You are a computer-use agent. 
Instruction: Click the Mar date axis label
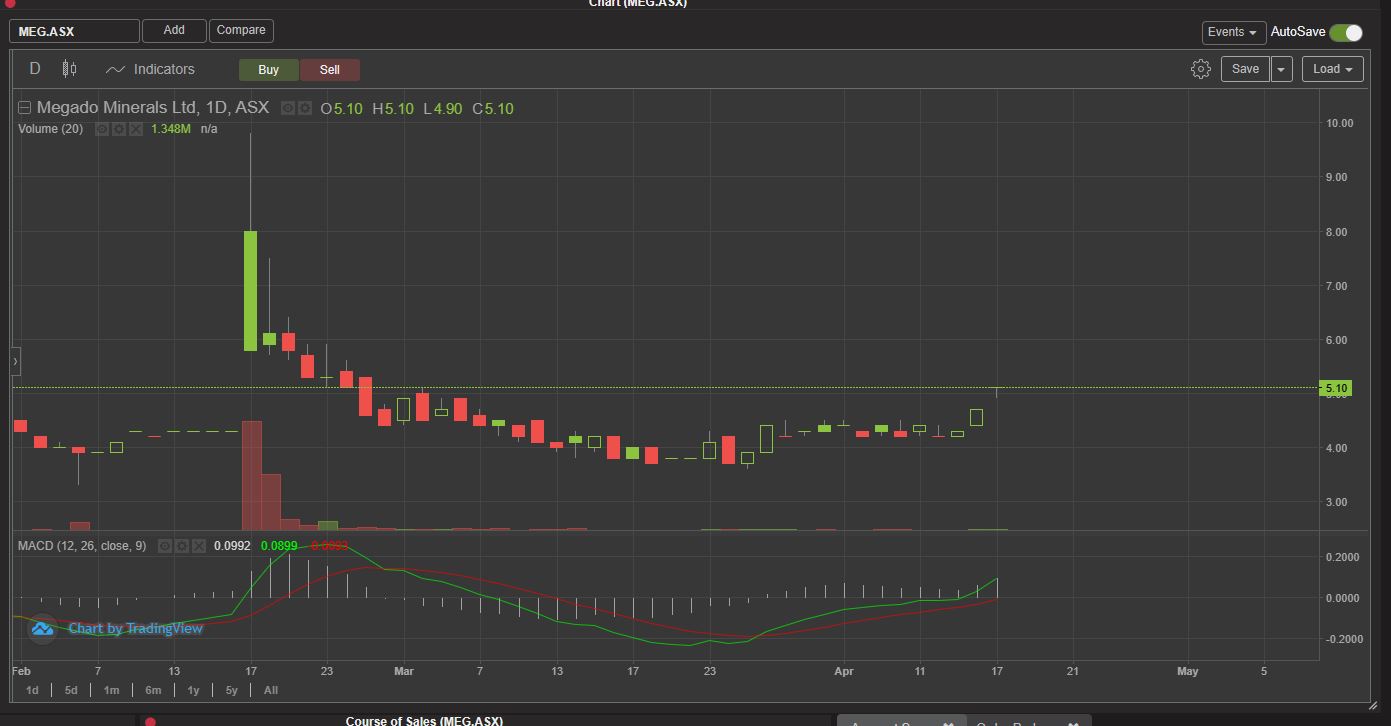pyautogui.click(x=404, y=671)
